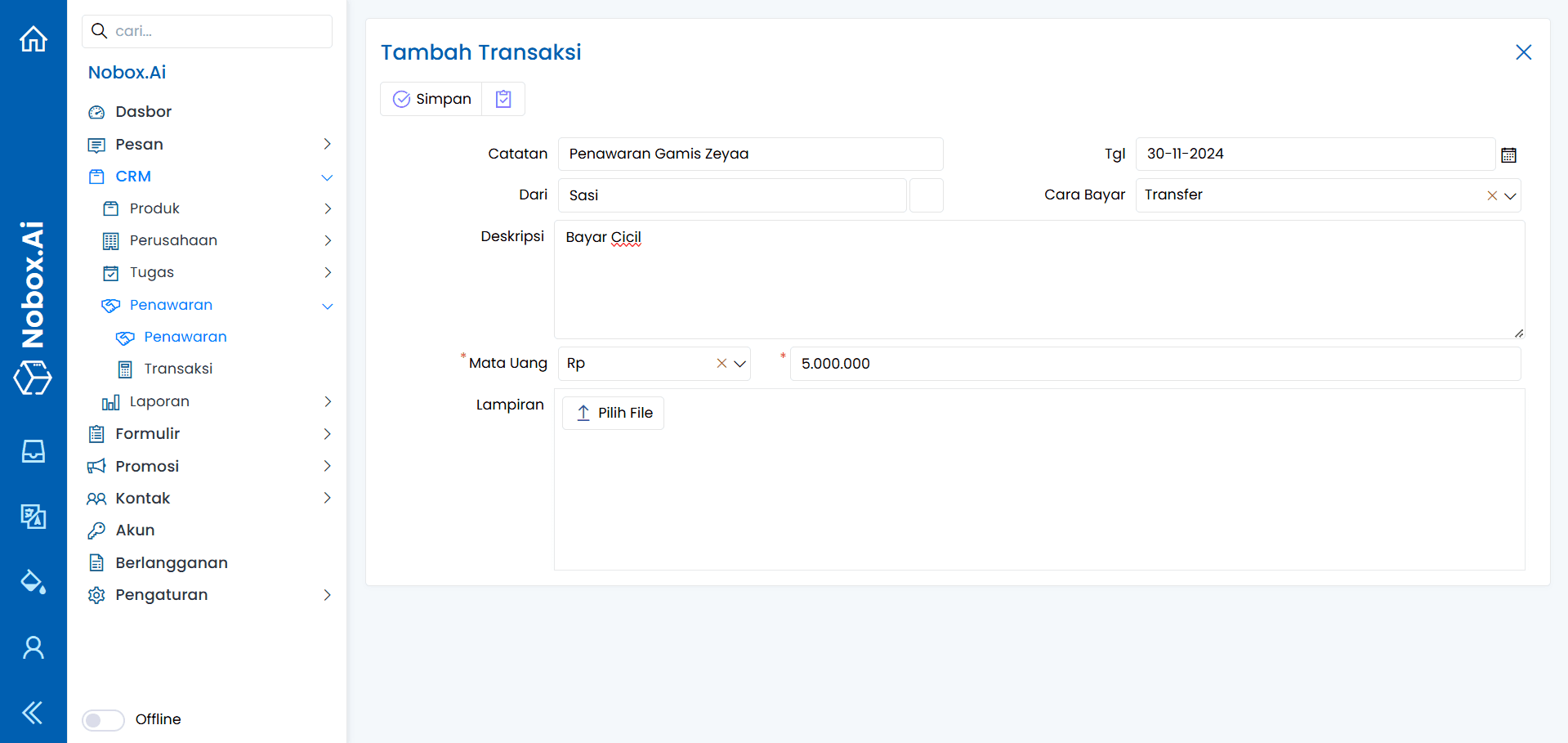Open the user profile icon in sidebar
This screenshot has height=743, width=1568.
(x=33, y=647)
